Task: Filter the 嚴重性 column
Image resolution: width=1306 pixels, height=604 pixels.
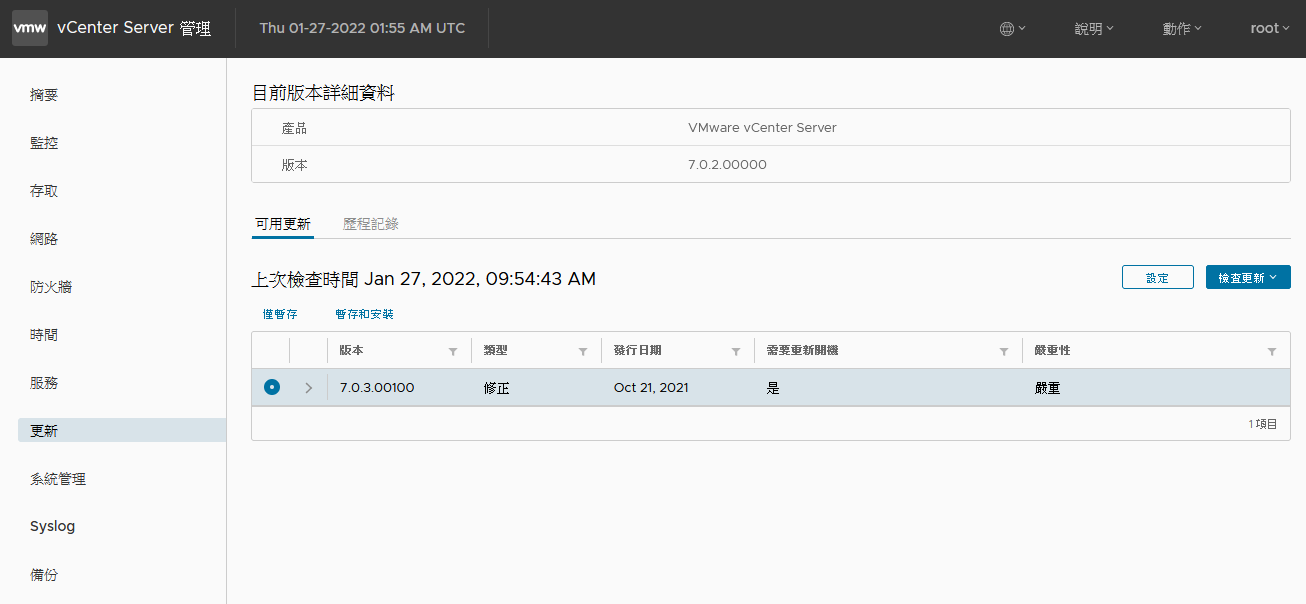Action: (x=1272, y=352)
